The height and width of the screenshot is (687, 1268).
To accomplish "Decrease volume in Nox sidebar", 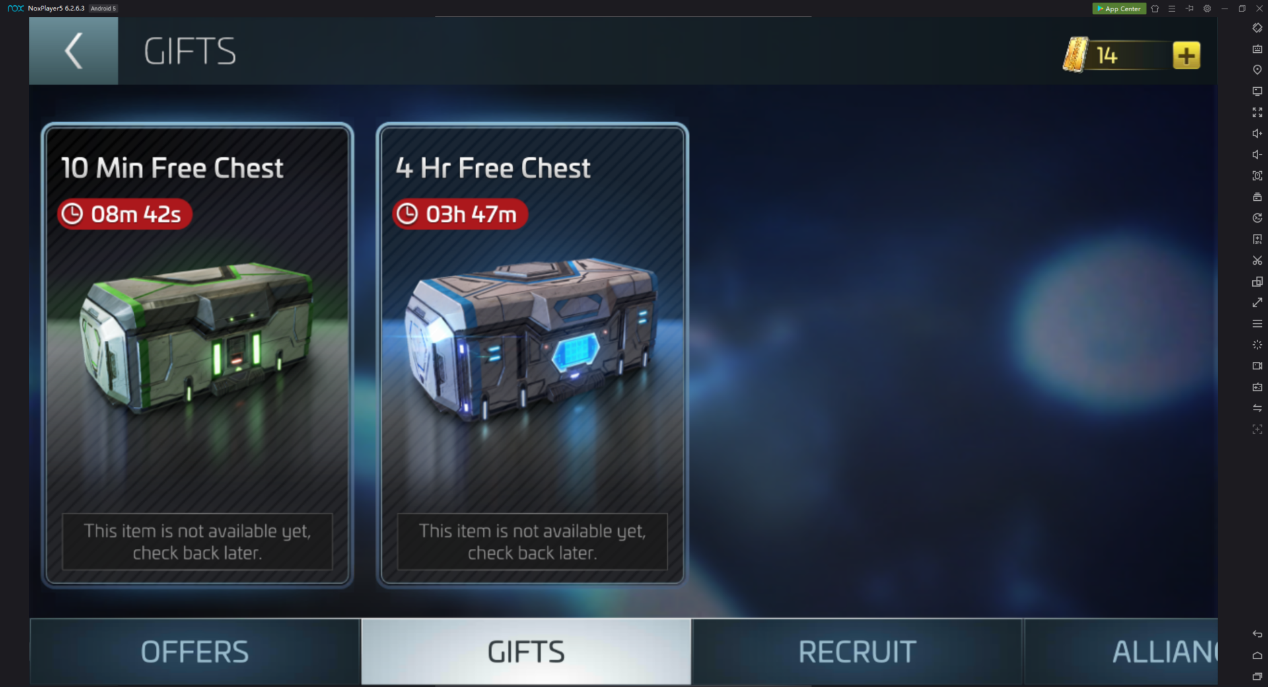I will click(x=1257, y=154).
